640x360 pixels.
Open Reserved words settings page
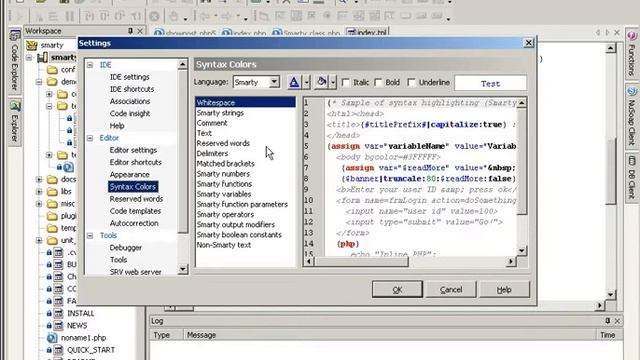[x=136, y=199]
